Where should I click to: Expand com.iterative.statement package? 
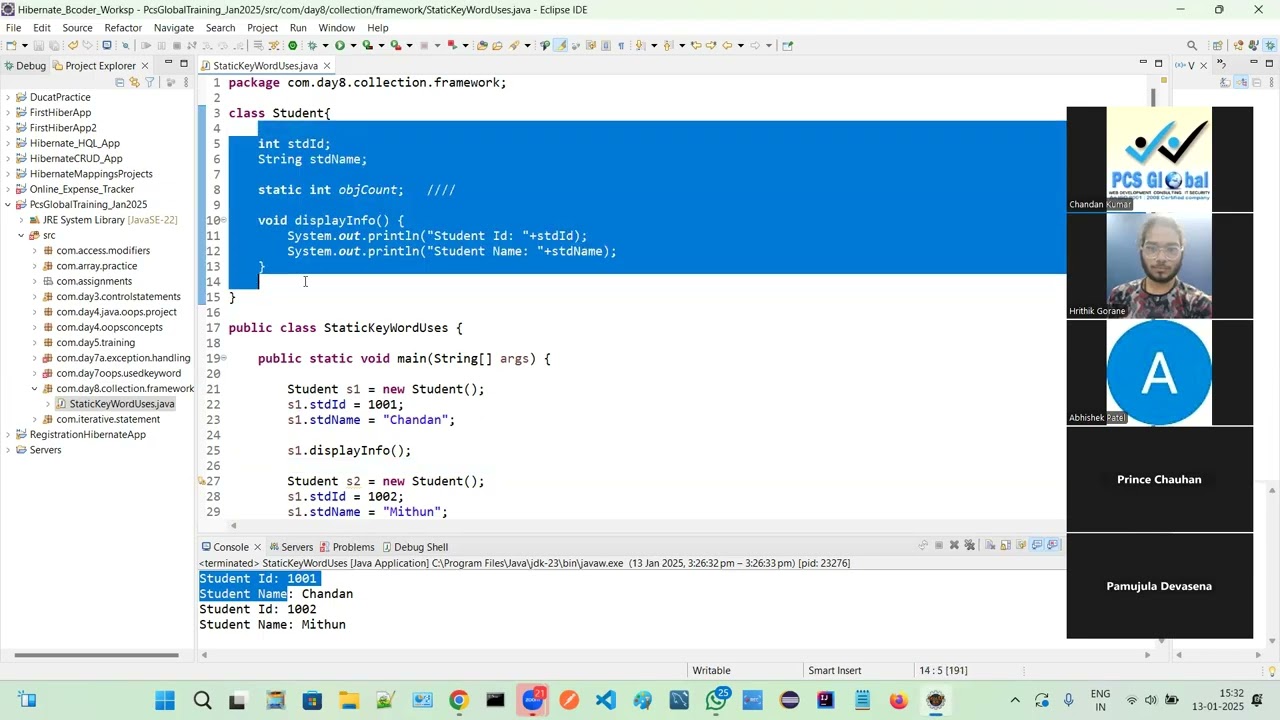[x=34, y=420]
